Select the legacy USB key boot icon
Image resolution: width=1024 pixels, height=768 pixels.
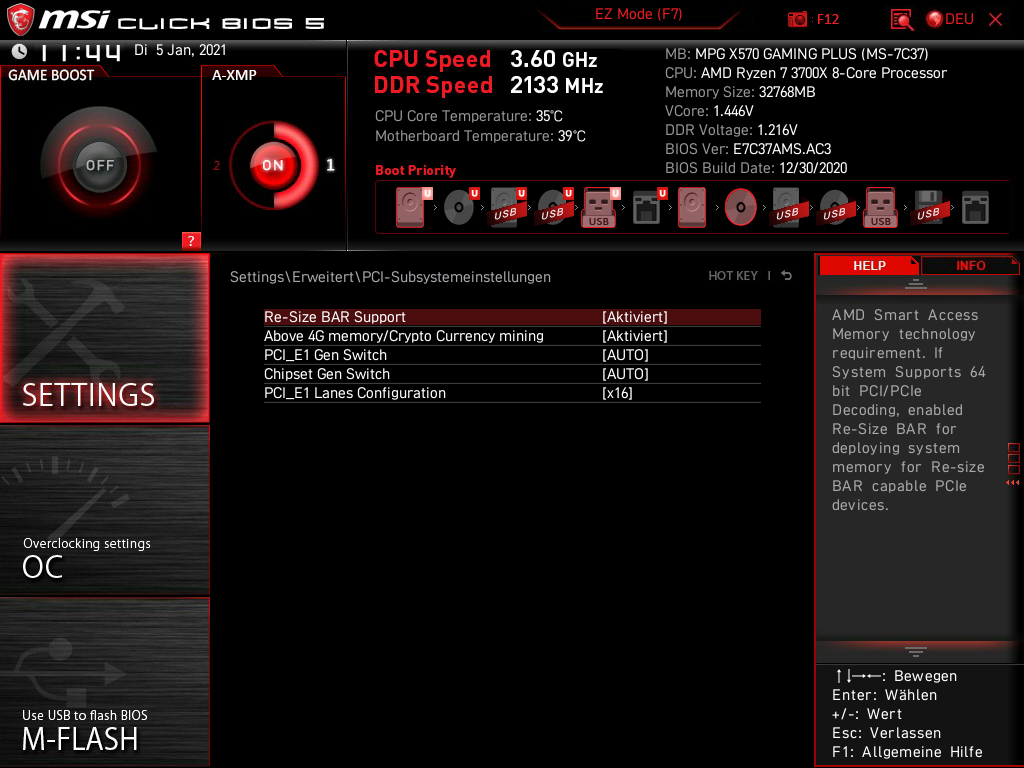coord(880,207)
